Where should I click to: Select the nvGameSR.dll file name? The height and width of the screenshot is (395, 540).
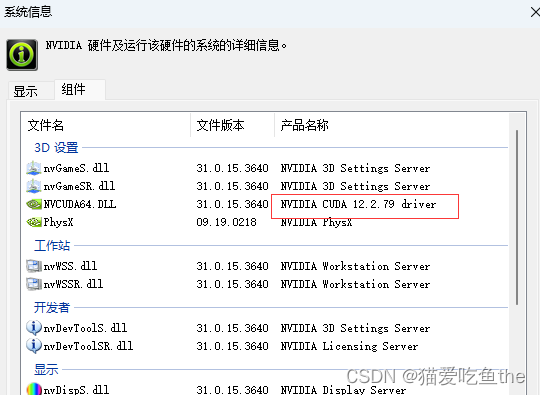79,186
